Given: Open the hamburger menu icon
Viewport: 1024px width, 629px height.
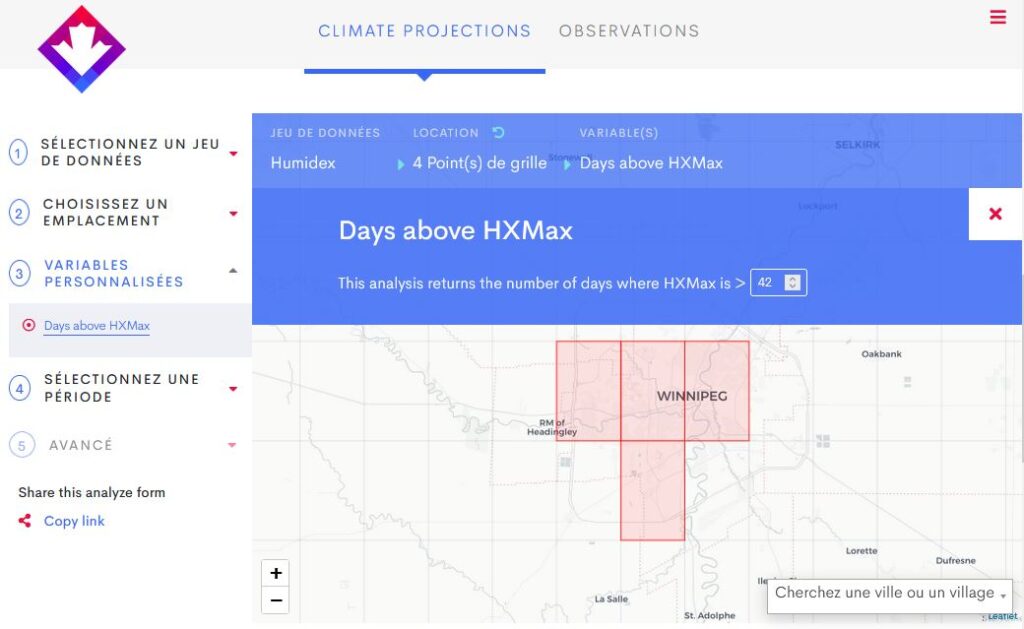Looking at the screenshot, I should coord(997,17).
